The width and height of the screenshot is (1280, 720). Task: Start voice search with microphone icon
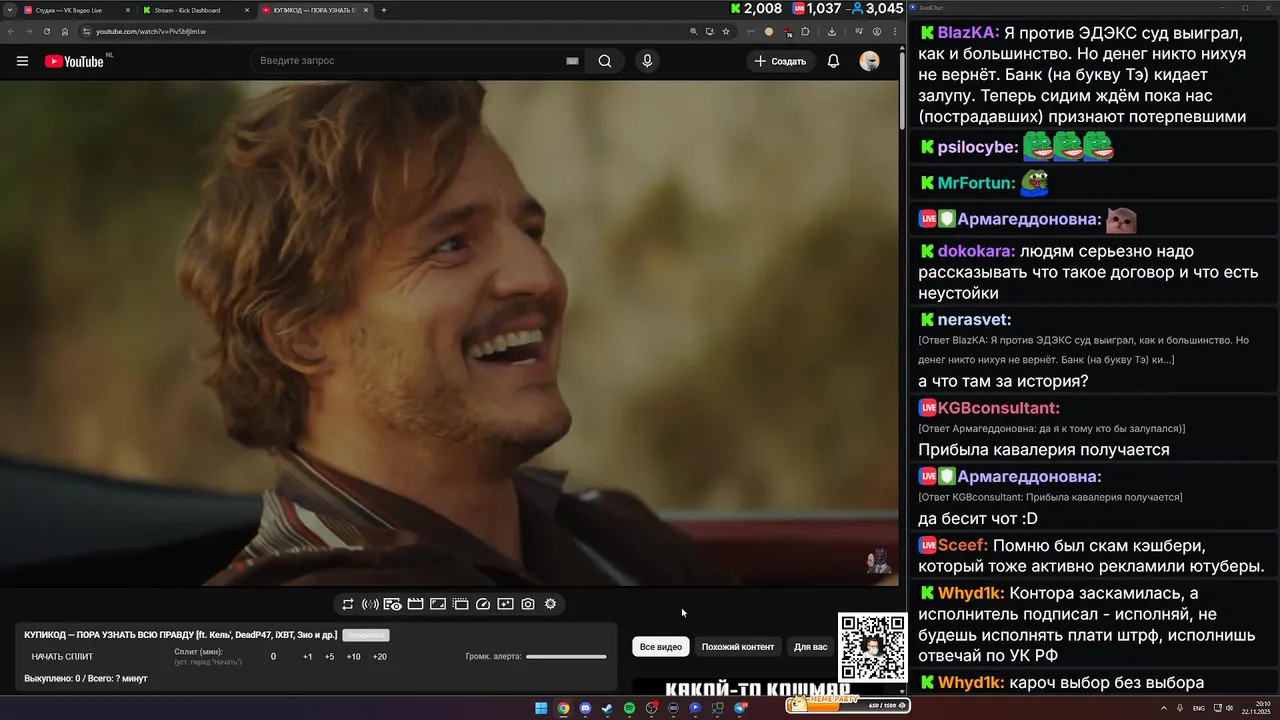647,61
